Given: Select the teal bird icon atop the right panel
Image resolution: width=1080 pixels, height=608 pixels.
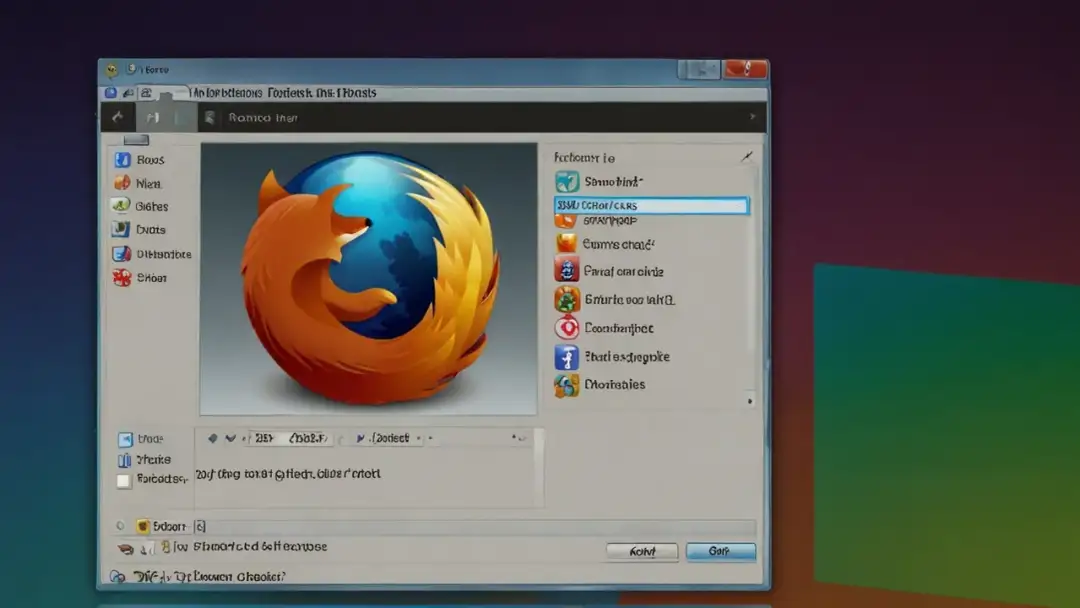Looking at the screenshot, I should [568, 181].
